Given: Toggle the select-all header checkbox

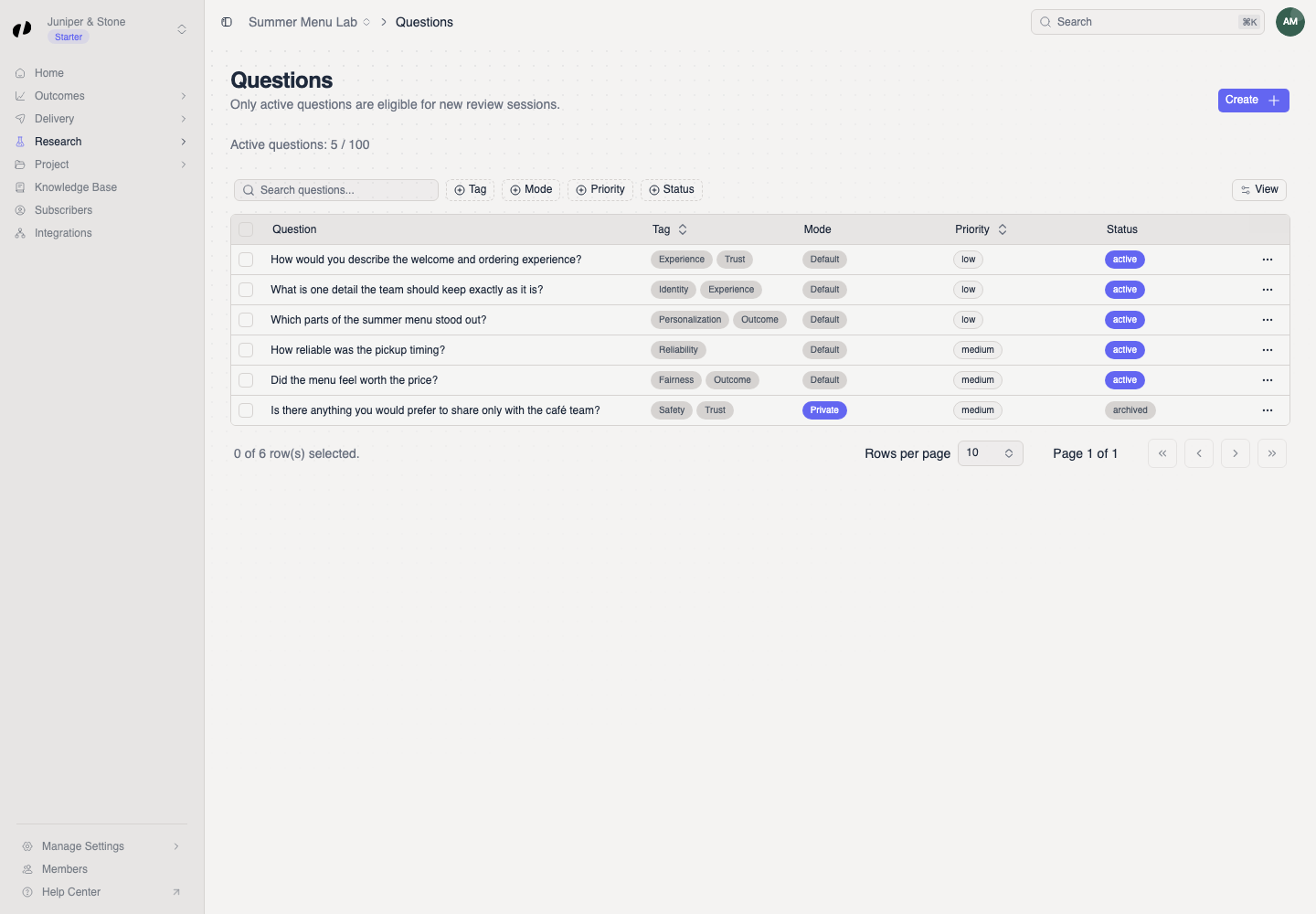Looking at the screenshot, I should coord(246,229).
